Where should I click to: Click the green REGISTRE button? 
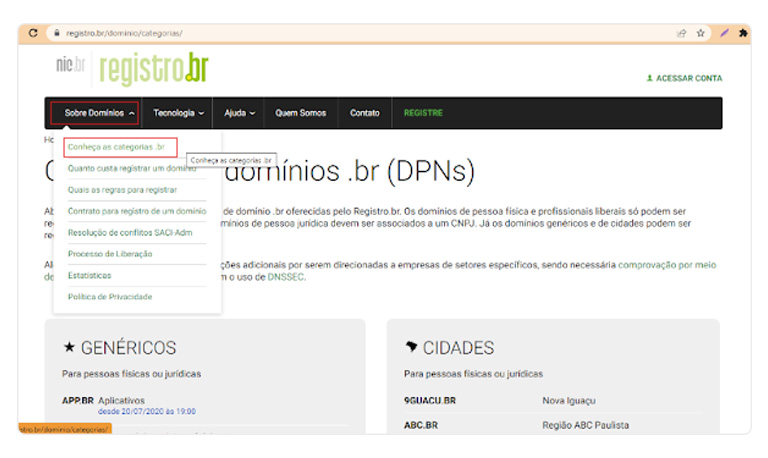pyautogui.click(x=423, y=113)
